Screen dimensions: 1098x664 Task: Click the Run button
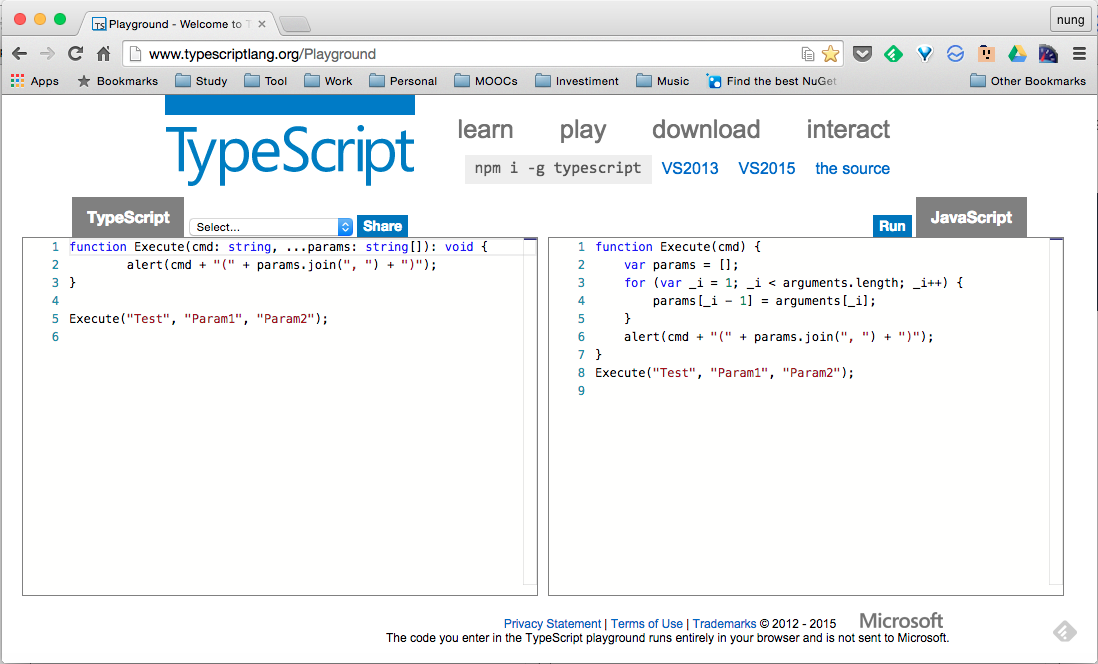(892, 226)
